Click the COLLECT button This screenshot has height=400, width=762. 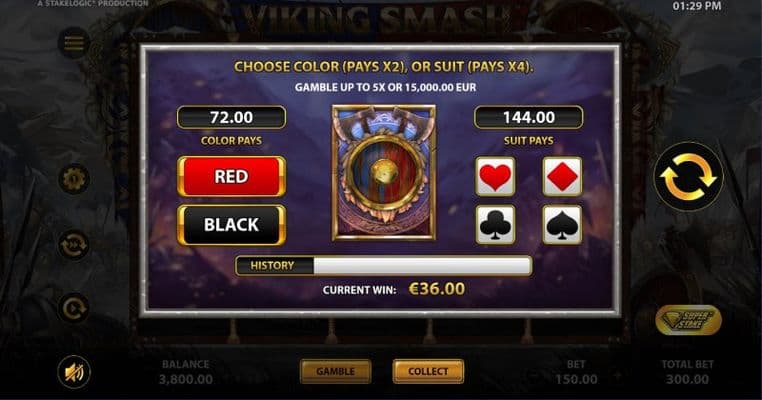(x=428, y=371)
